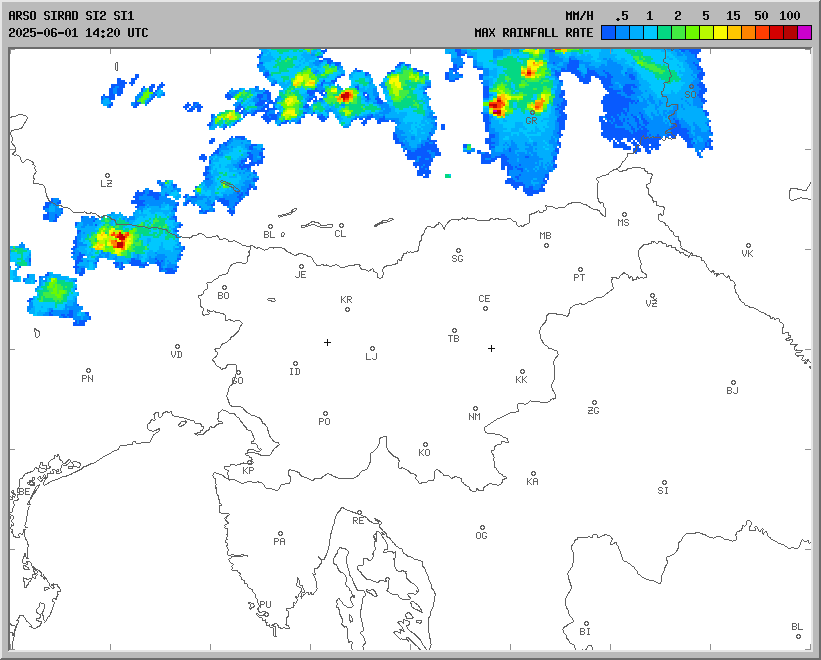The width and height of the screenshot is (821, 660).
Task: Select the MB station marker on map
Action: tap(546, 244)
